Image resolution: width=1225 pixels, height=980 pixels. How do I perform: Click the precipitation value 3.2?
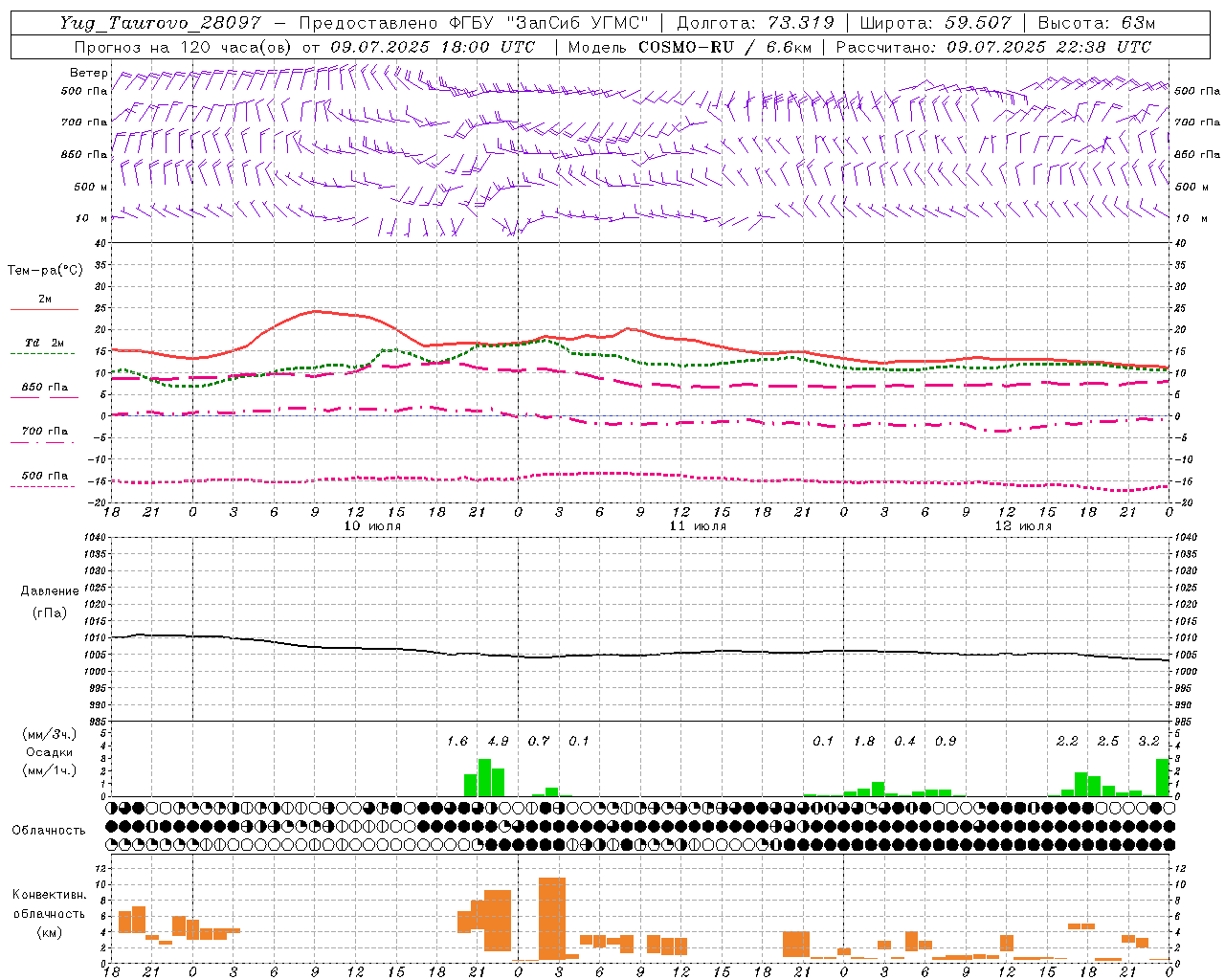[x=1148, y=742]
